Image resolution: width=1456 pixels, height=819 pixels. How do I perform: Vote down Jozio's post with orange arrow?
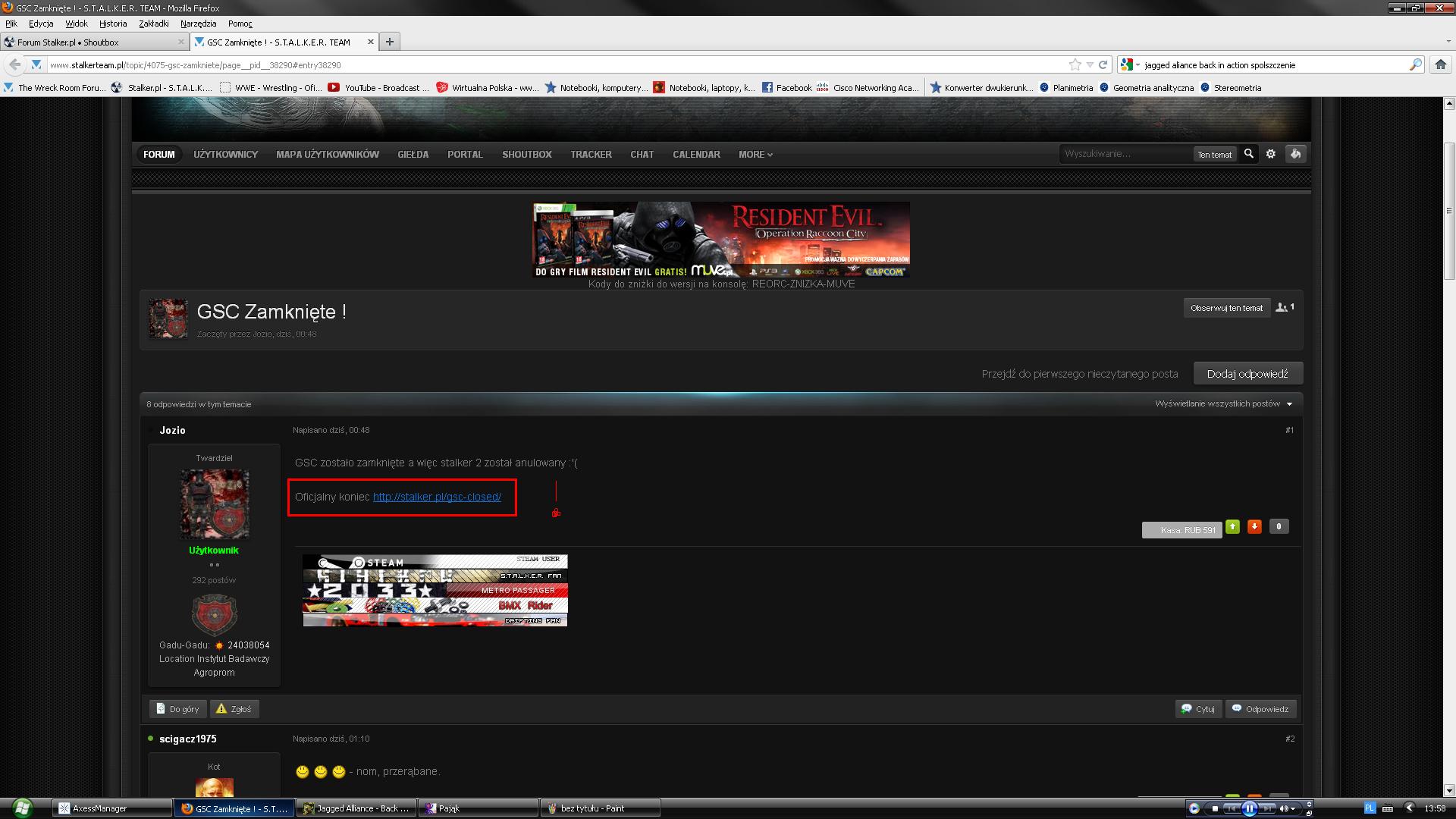1255,526
